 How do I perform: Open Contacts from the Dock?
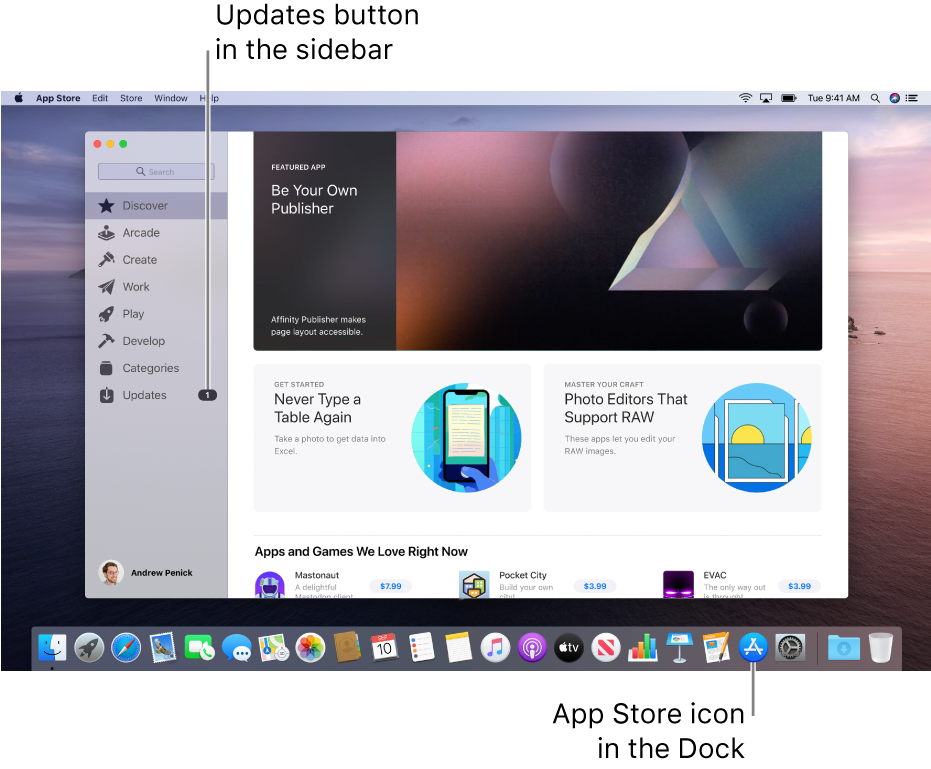(x=347, y=647)
